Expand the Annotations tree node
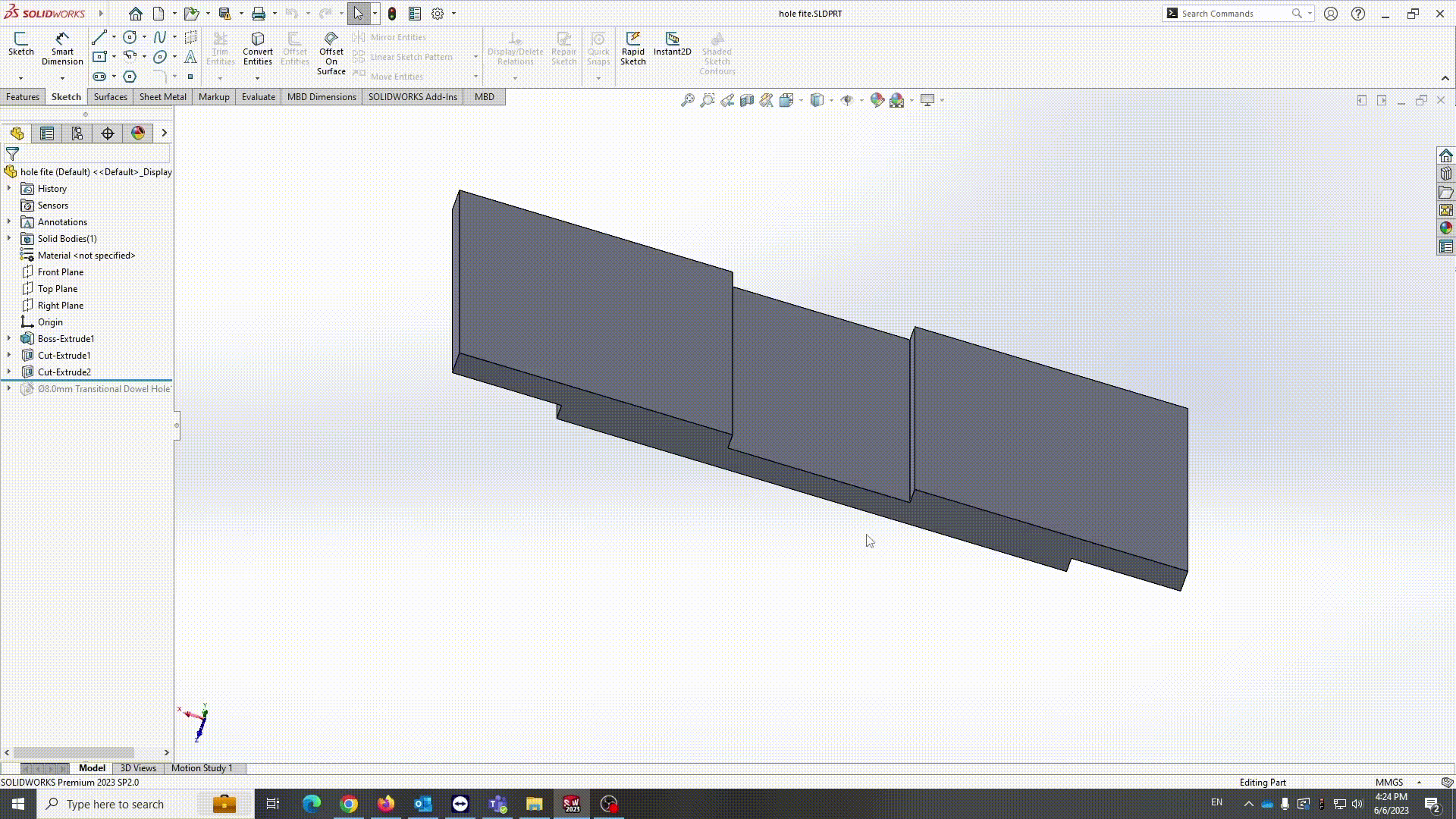1456x819 pixels. pyautogui.click(x=9, y=221)
